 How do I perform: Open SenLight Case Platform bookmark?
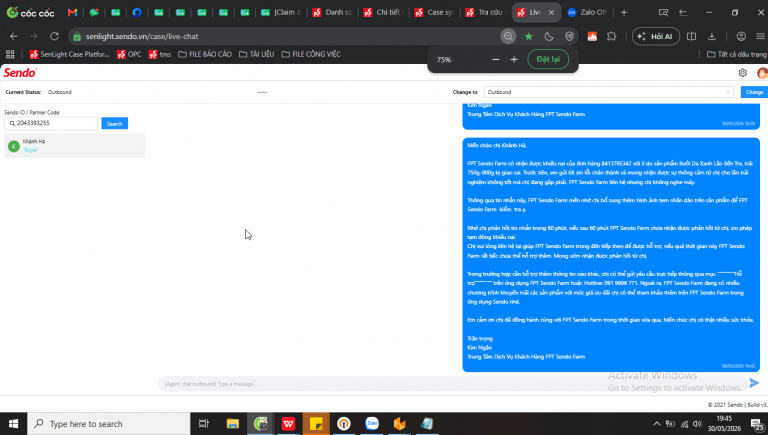click(x=70, y=54)
